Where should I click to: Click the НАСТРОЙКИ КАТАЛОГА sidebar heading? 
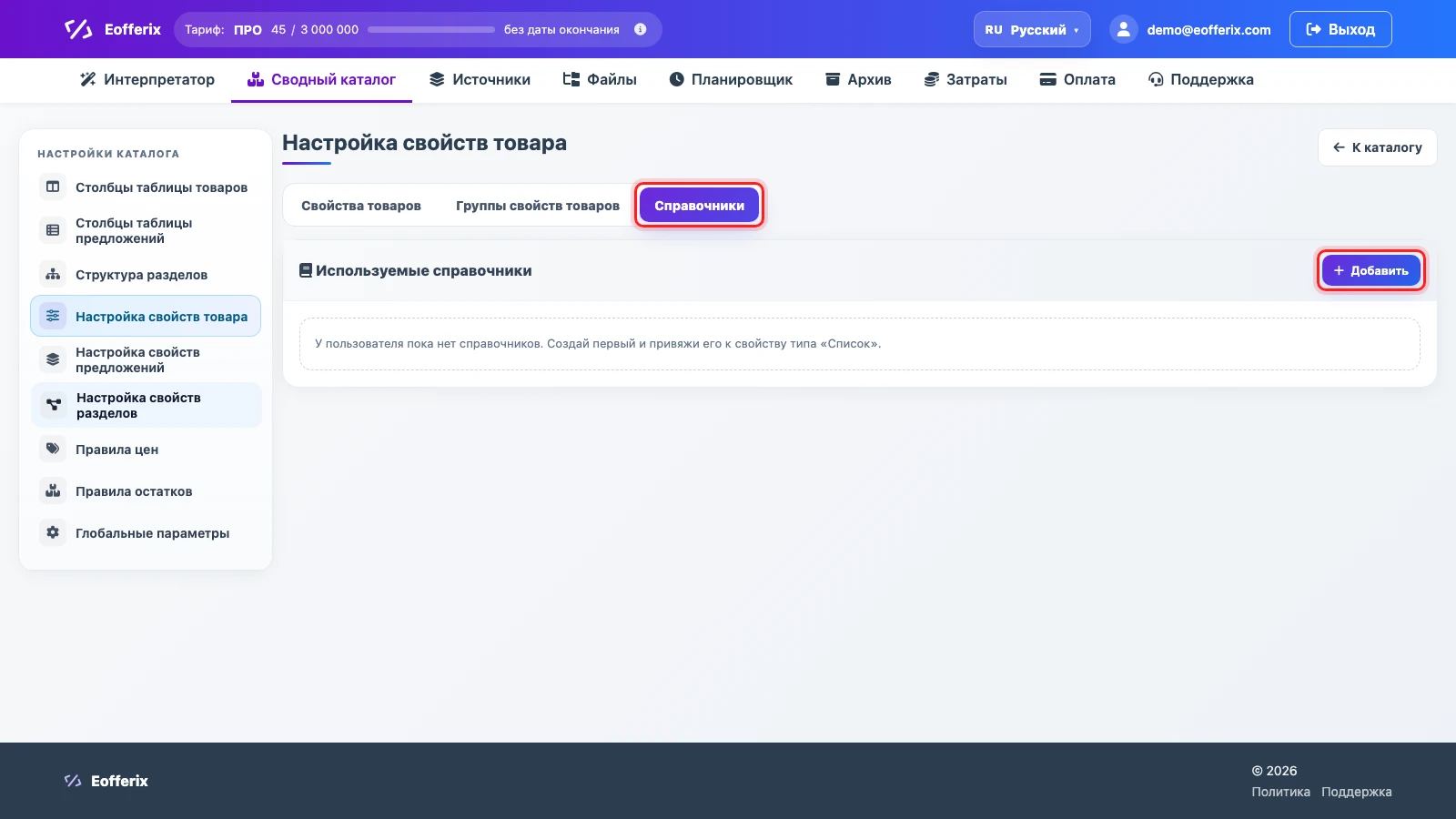click(108, 154)
